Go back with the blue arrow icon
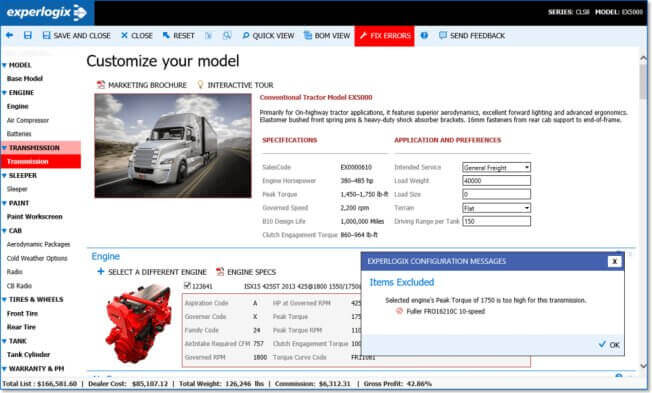Screen dimensions: 652x393 point(9,35)
